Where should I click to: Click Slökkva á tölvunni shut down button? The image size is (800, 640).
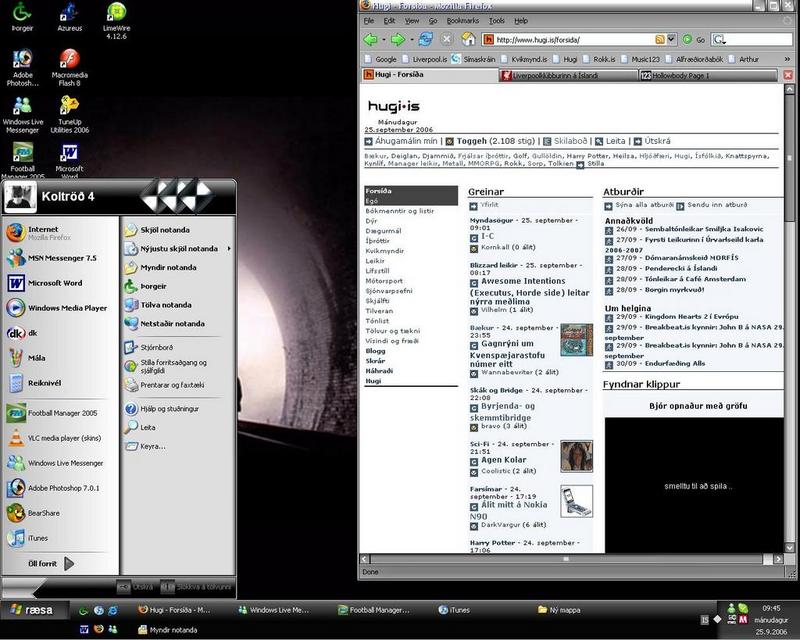click(x=197, y=587)
